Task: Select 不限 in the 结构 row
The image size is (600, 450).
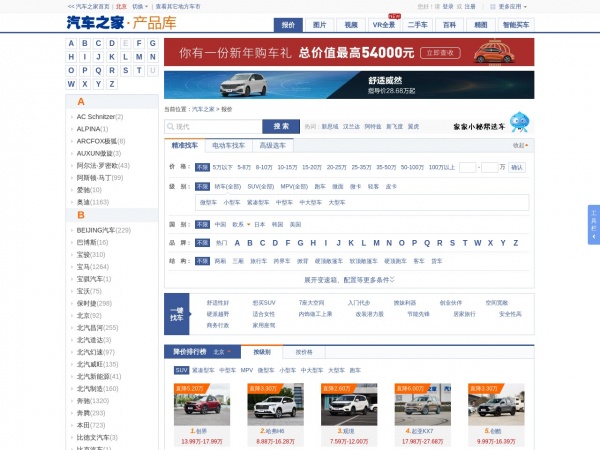Action: tap(202, 261)
